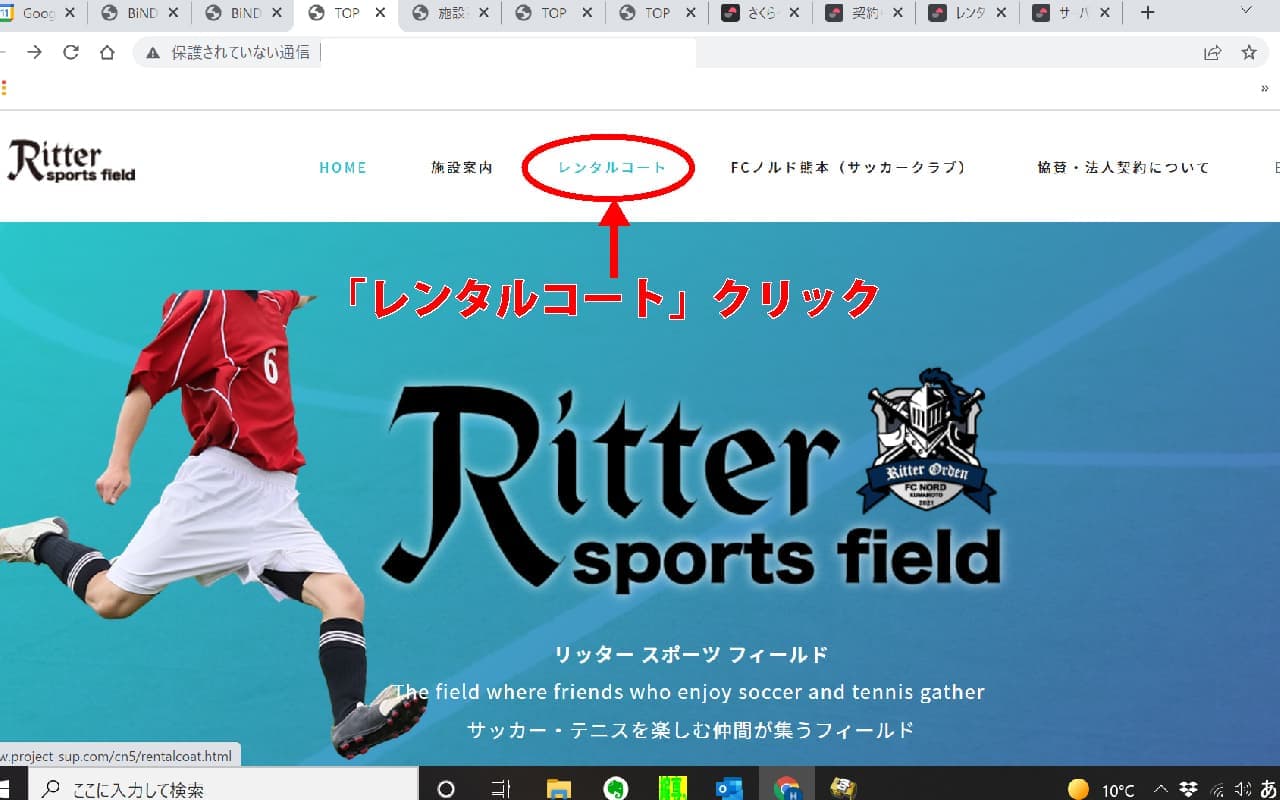Click the share page icon
Image resolution: width=1280 pixels, height=800 pixels.
(x=1212, y=53)
